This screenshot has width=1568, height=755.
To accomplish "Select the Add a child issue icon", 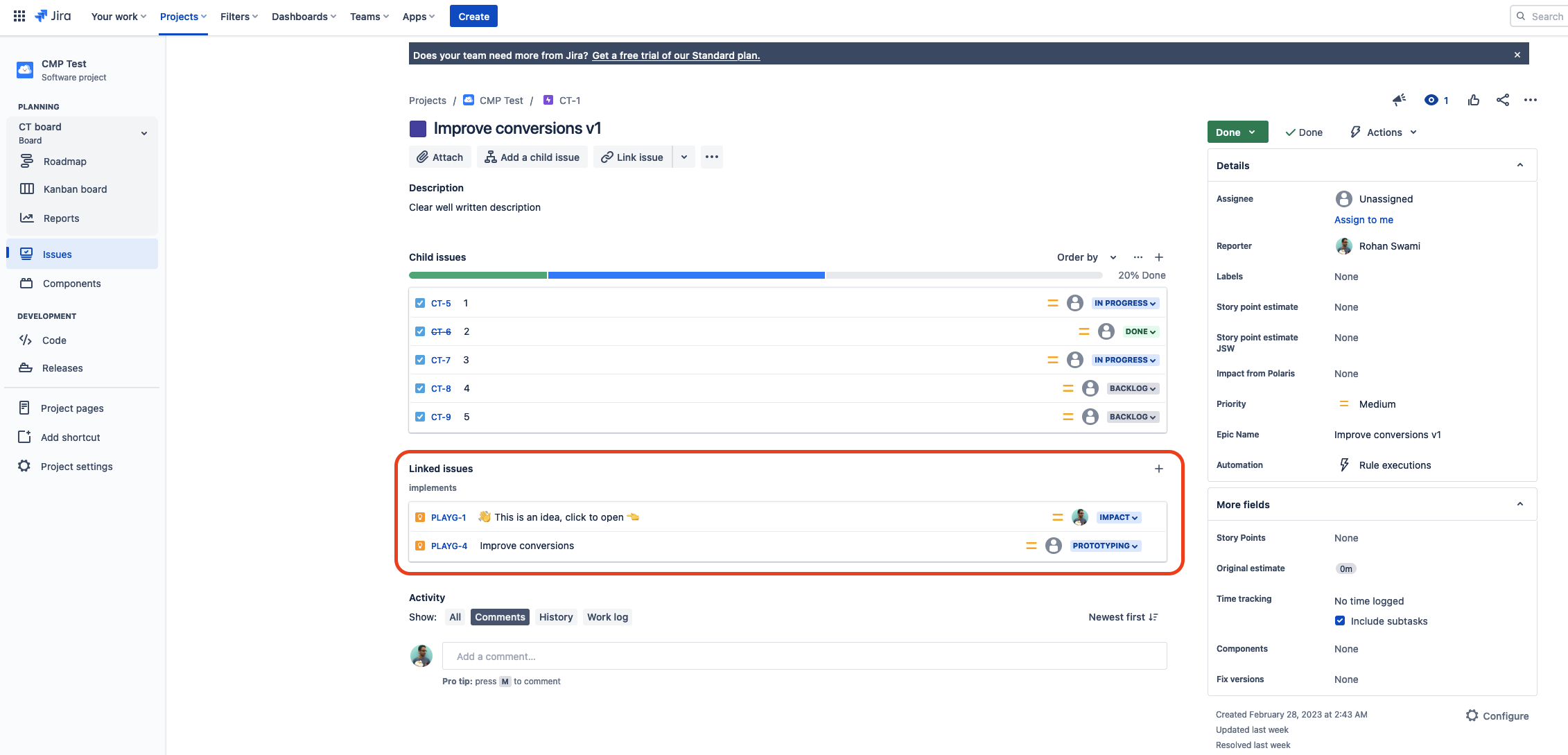I will coord(492,157).
